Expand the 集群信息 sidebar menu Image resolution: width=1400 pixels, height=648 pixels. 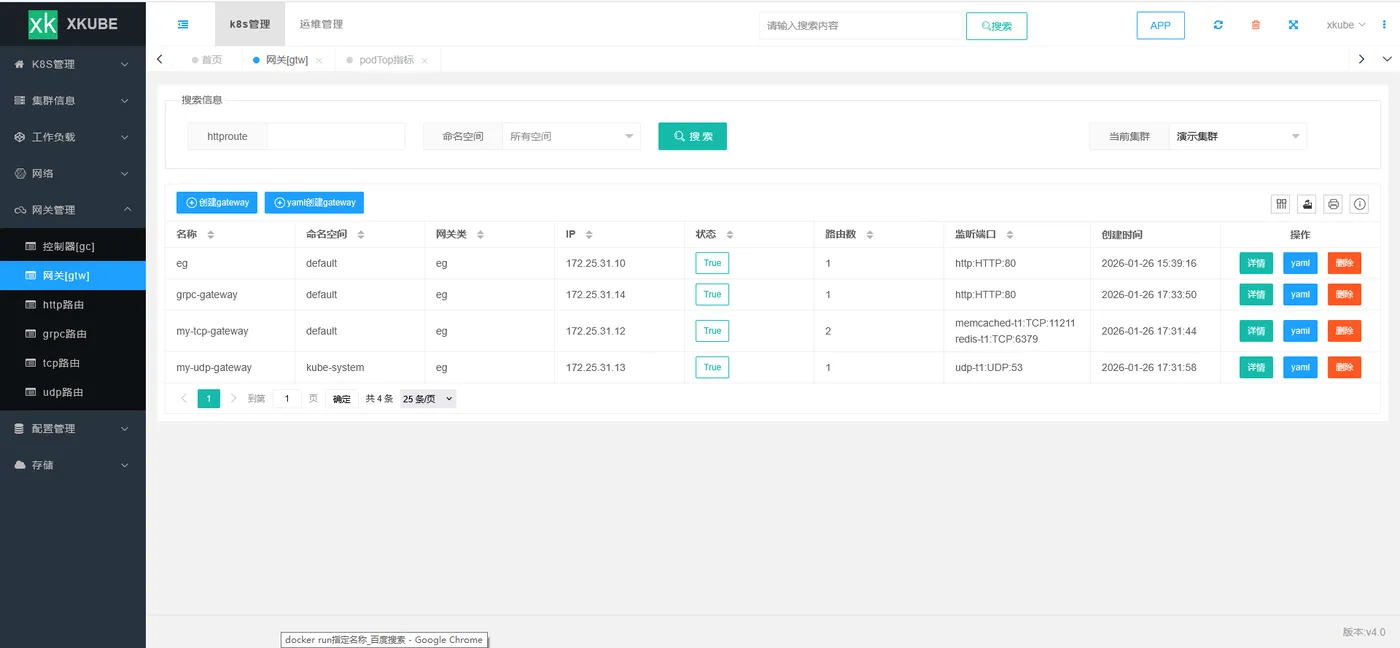(x=73, y=100)
